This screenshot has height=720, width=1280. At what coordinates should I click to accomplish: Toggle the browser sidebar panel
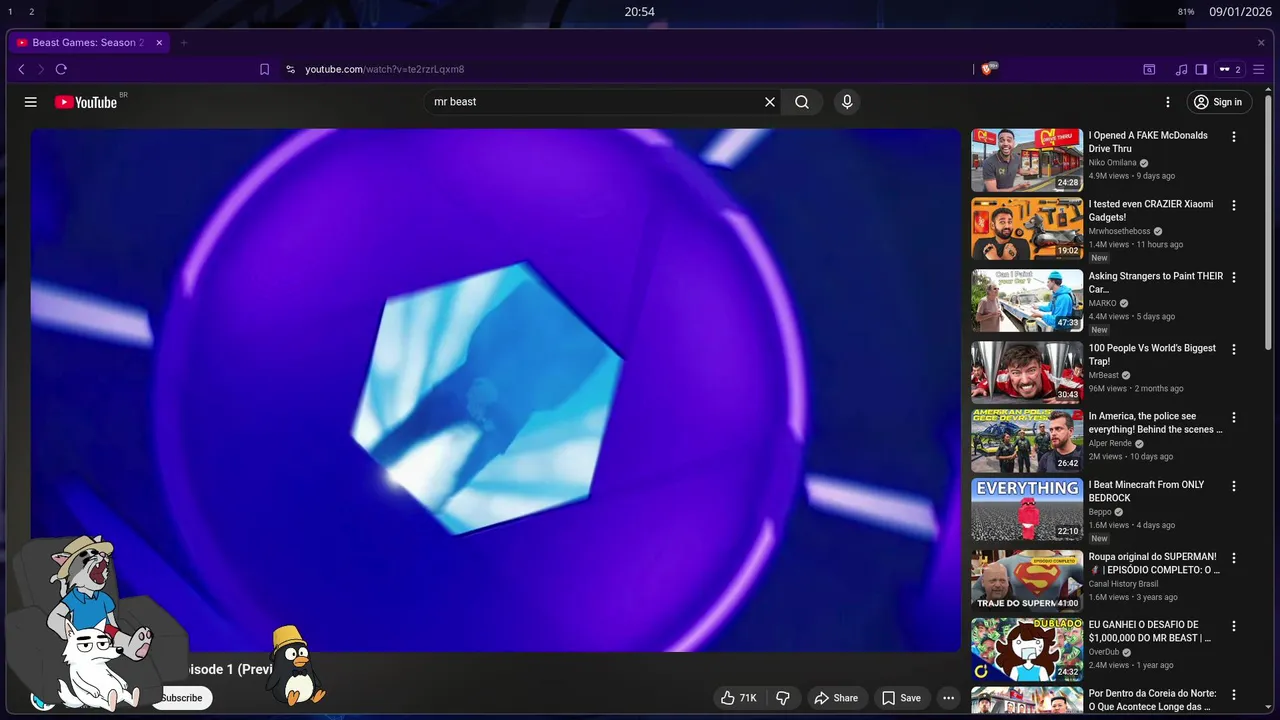coord(1201,69)
